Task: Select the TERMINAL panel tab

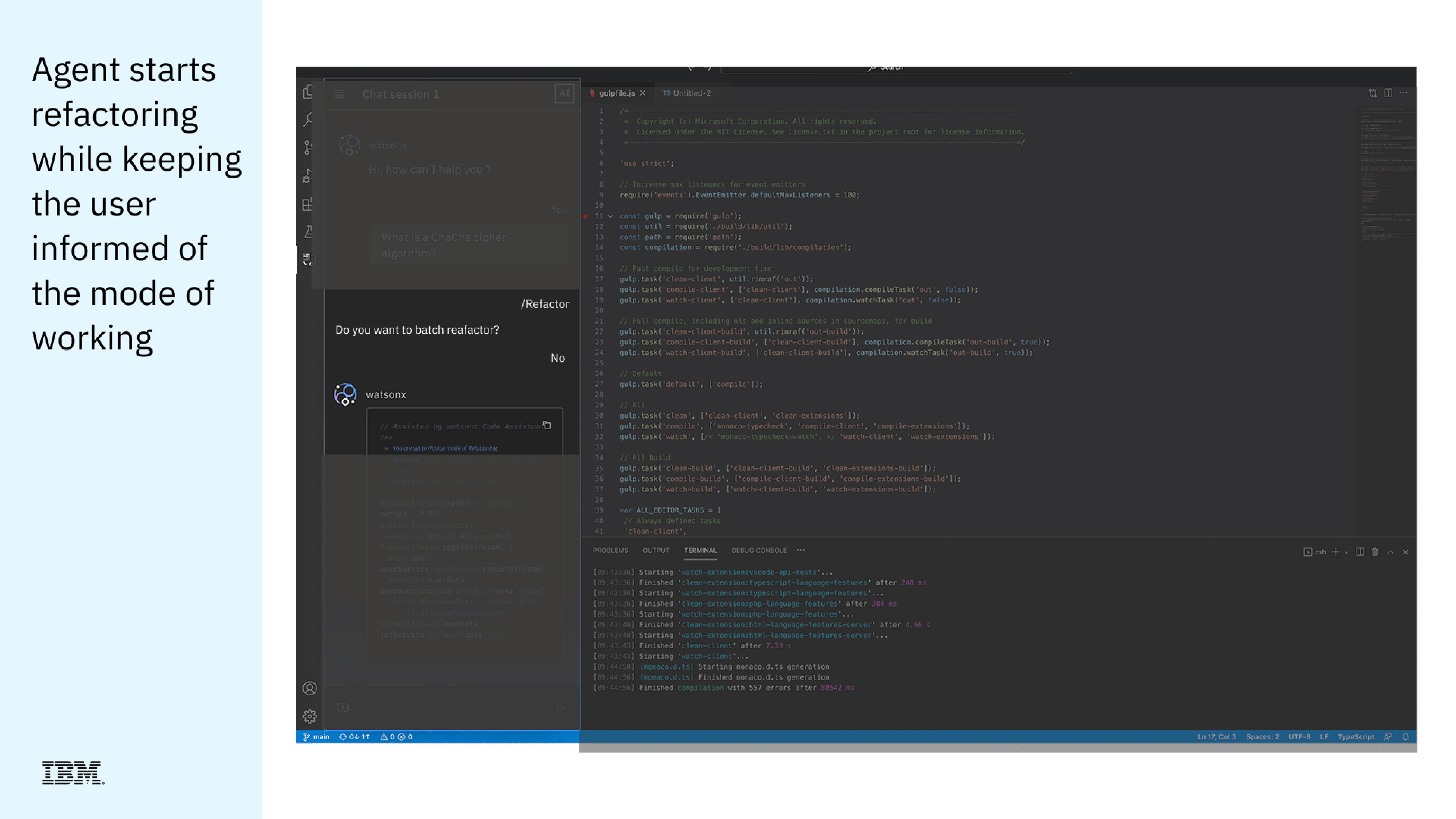Action: click(x=700, y=550)
